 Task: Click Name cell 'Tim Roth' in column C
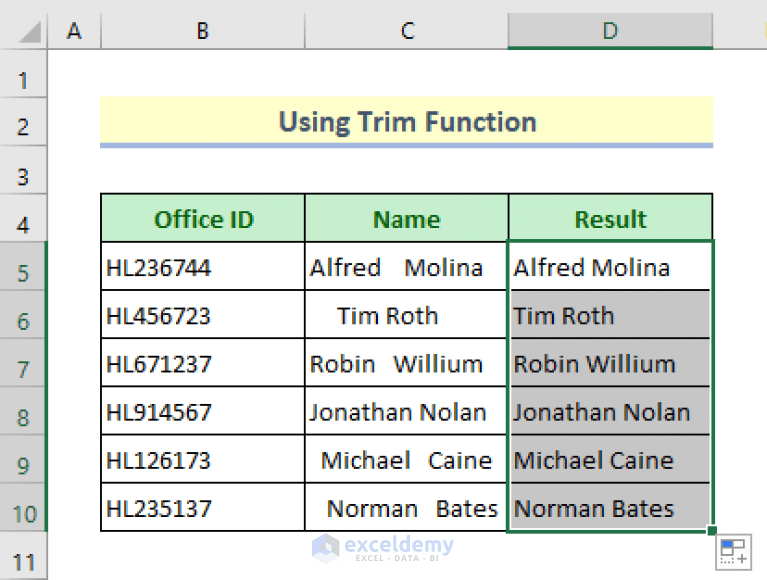[406, 314]
